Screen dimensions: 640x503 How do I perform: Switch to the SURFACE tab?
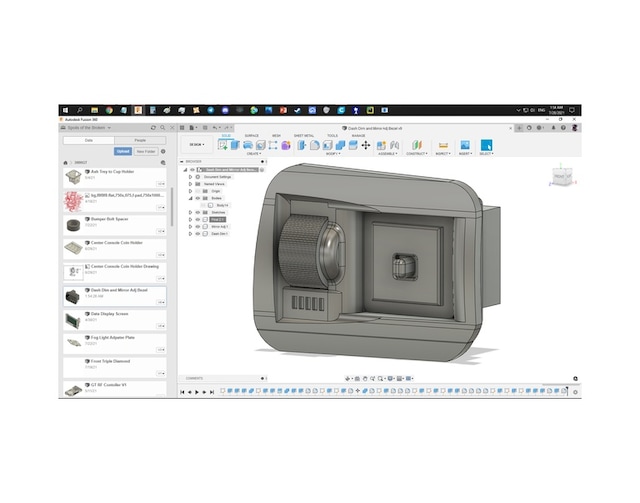point(252,136)
